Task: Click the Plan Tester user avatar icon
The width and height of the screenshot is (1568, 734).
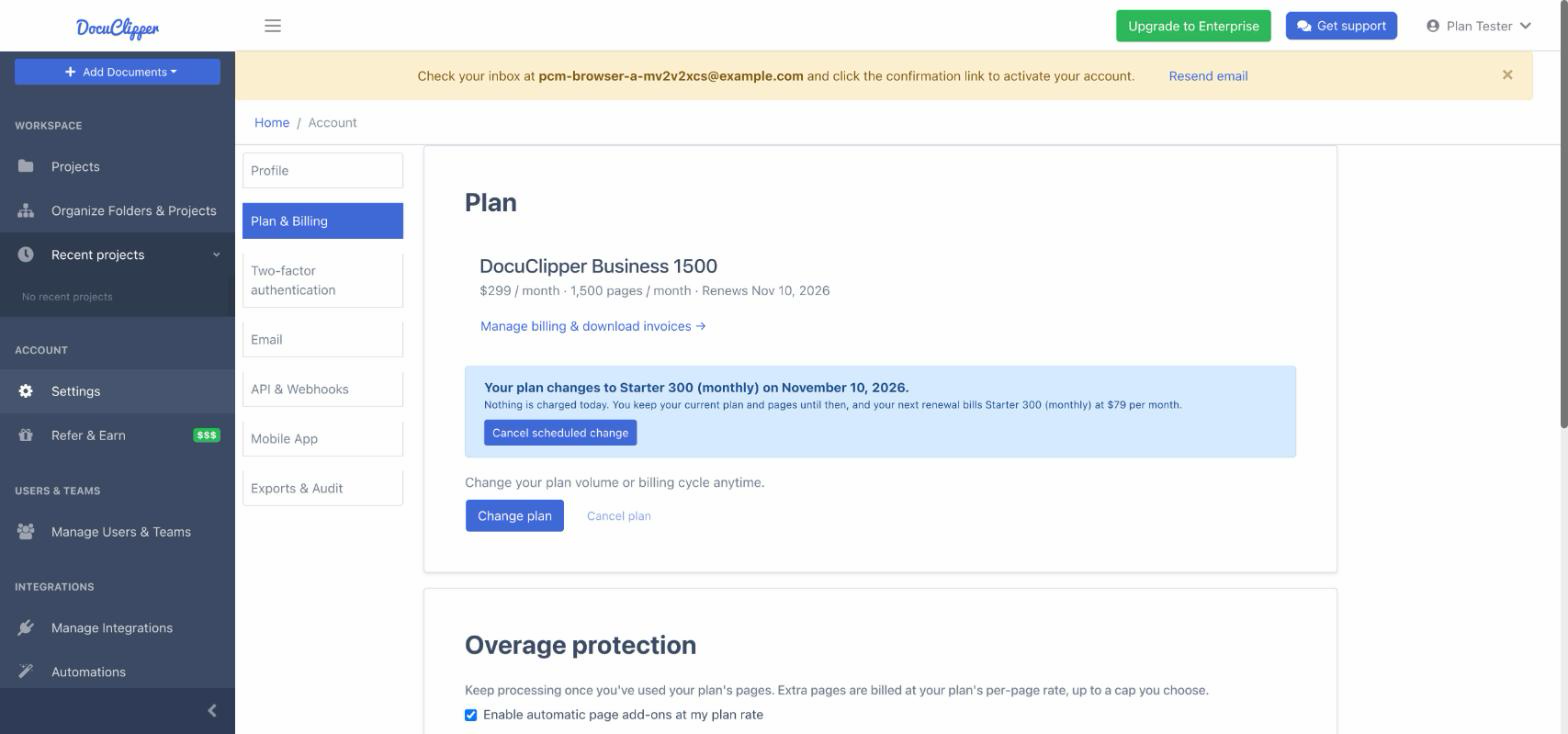Action: pyautogui.click(x=1432, y=26)
